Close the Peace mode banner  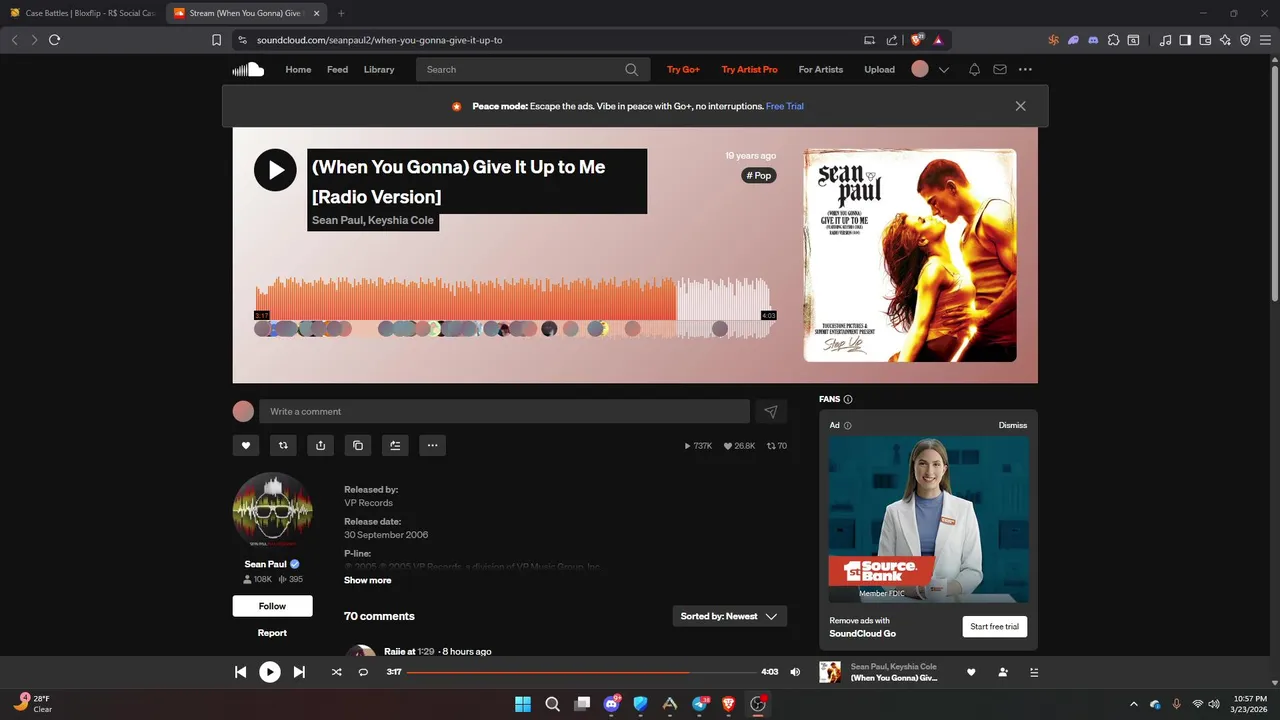tap(1020, 106)
